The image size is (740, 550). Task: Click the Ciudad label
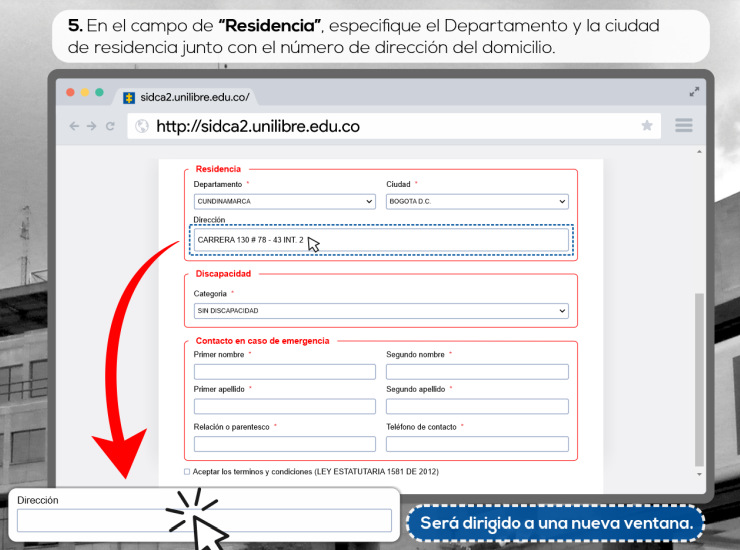coord(398,185)
